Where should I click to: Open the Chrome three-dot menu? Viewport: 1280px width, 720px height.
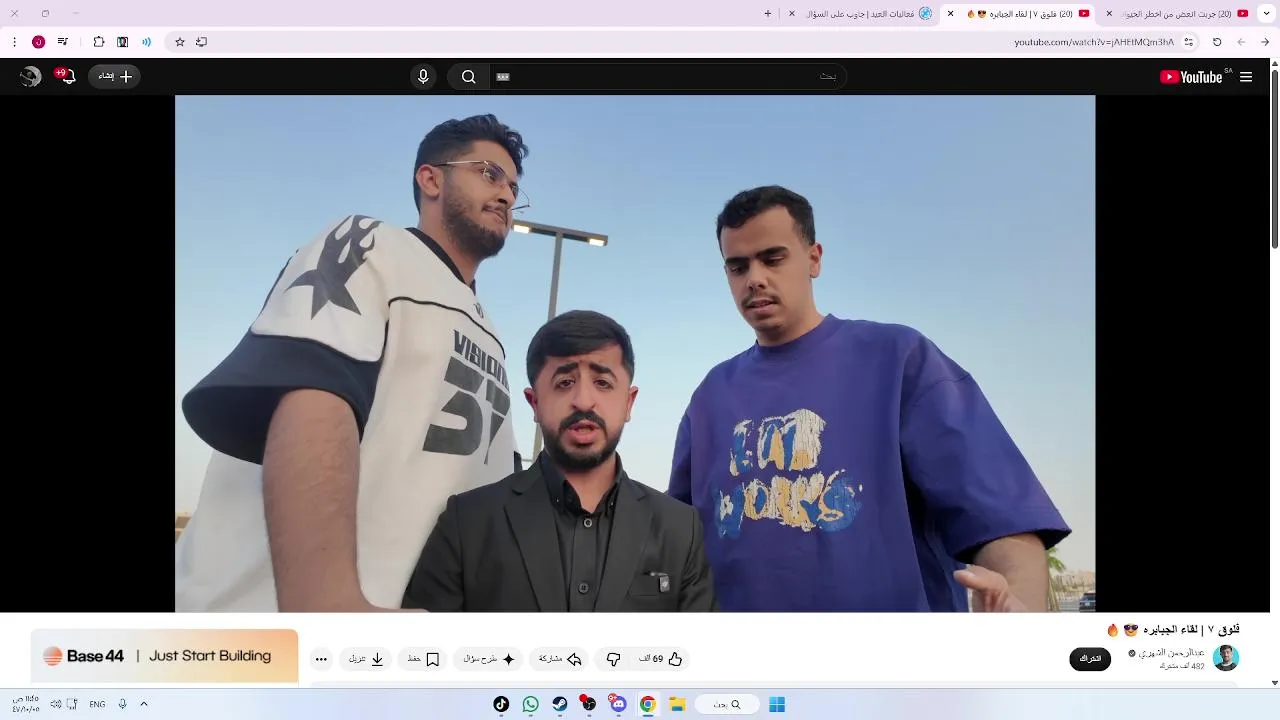click(14, 42)
